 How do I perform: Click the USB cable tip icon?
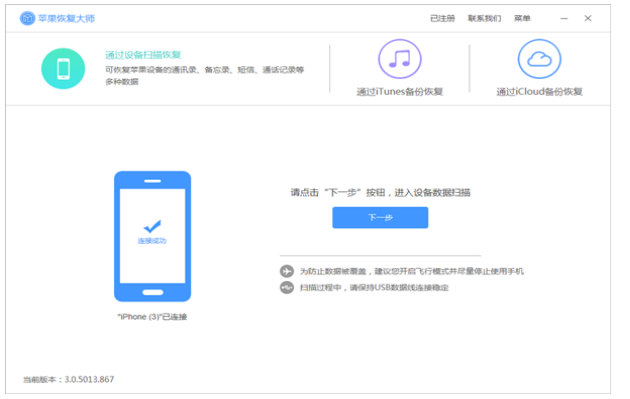click(x=287, y=287)
